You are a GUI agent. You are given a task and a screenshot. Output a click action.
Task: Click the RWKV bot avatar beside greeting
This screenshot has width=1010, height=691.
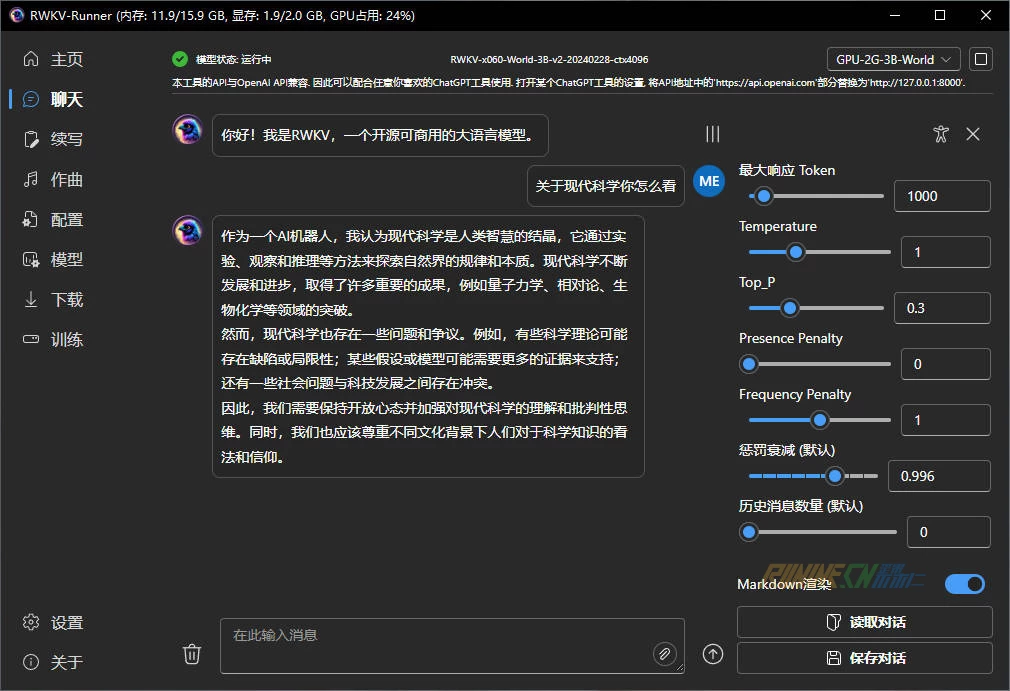tap(187, 129)
